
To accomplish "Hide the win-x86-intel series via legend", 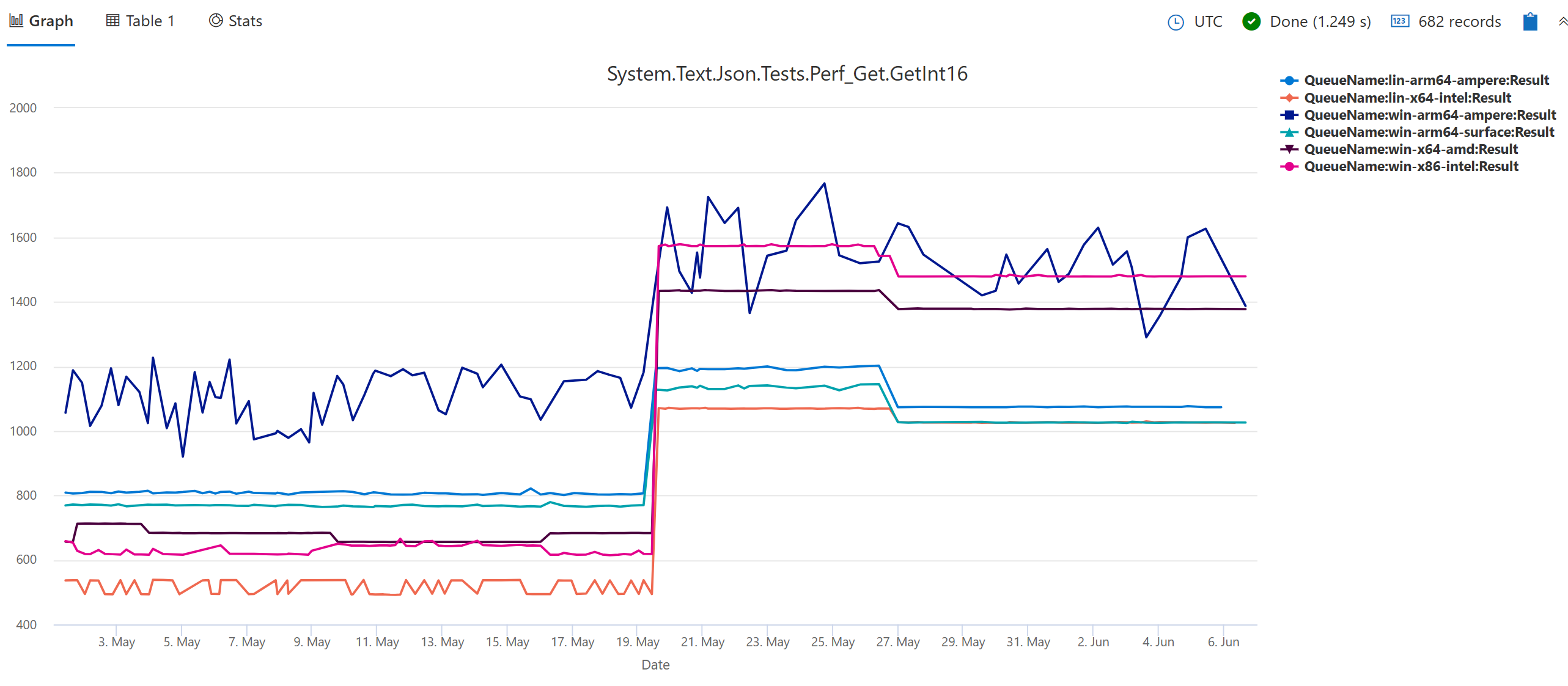I will pos(1410,166).
